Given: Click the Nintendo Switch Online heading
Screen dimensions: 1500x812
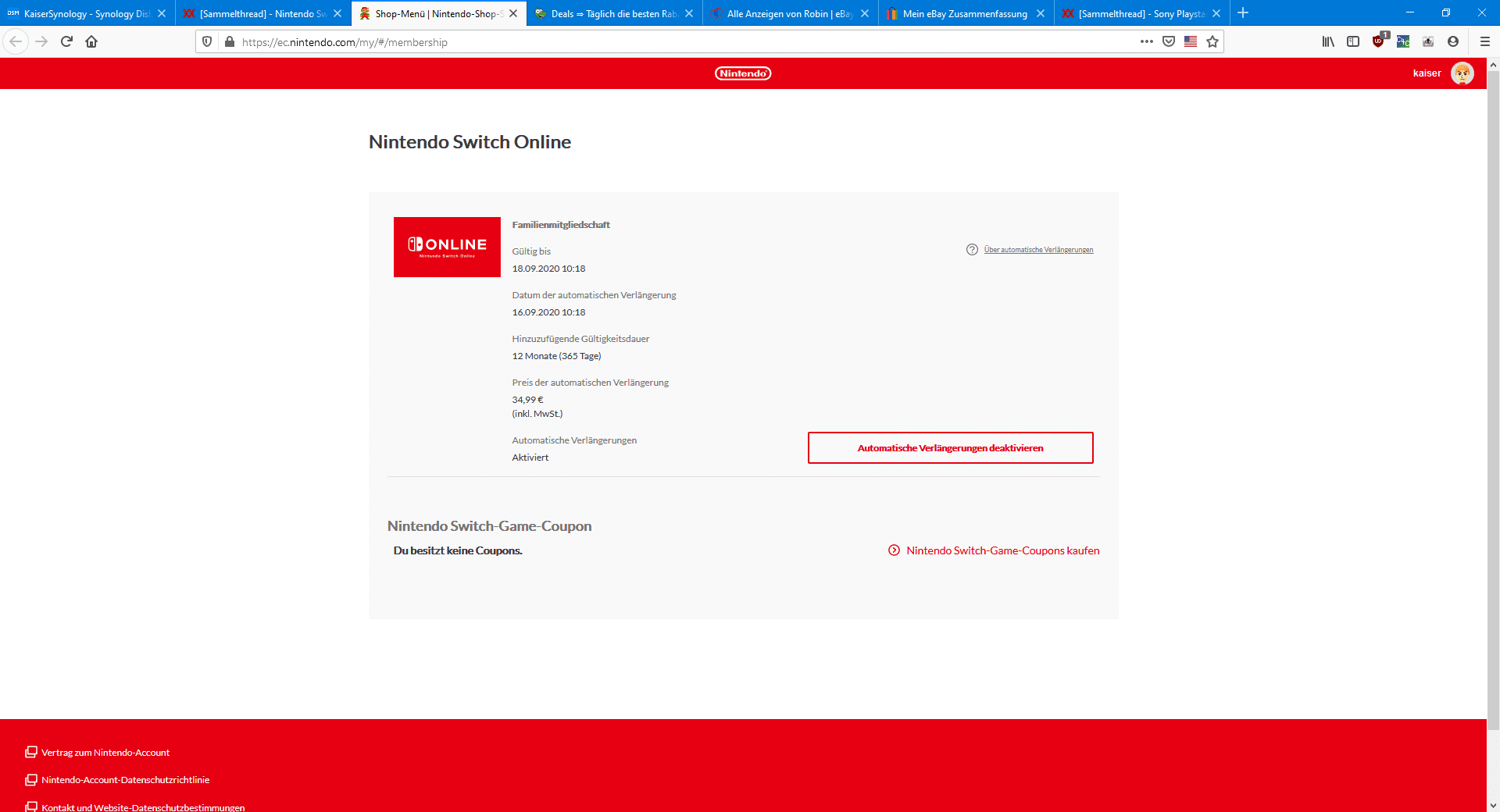Looking at the screenshot, I should (x=470, y=142).
